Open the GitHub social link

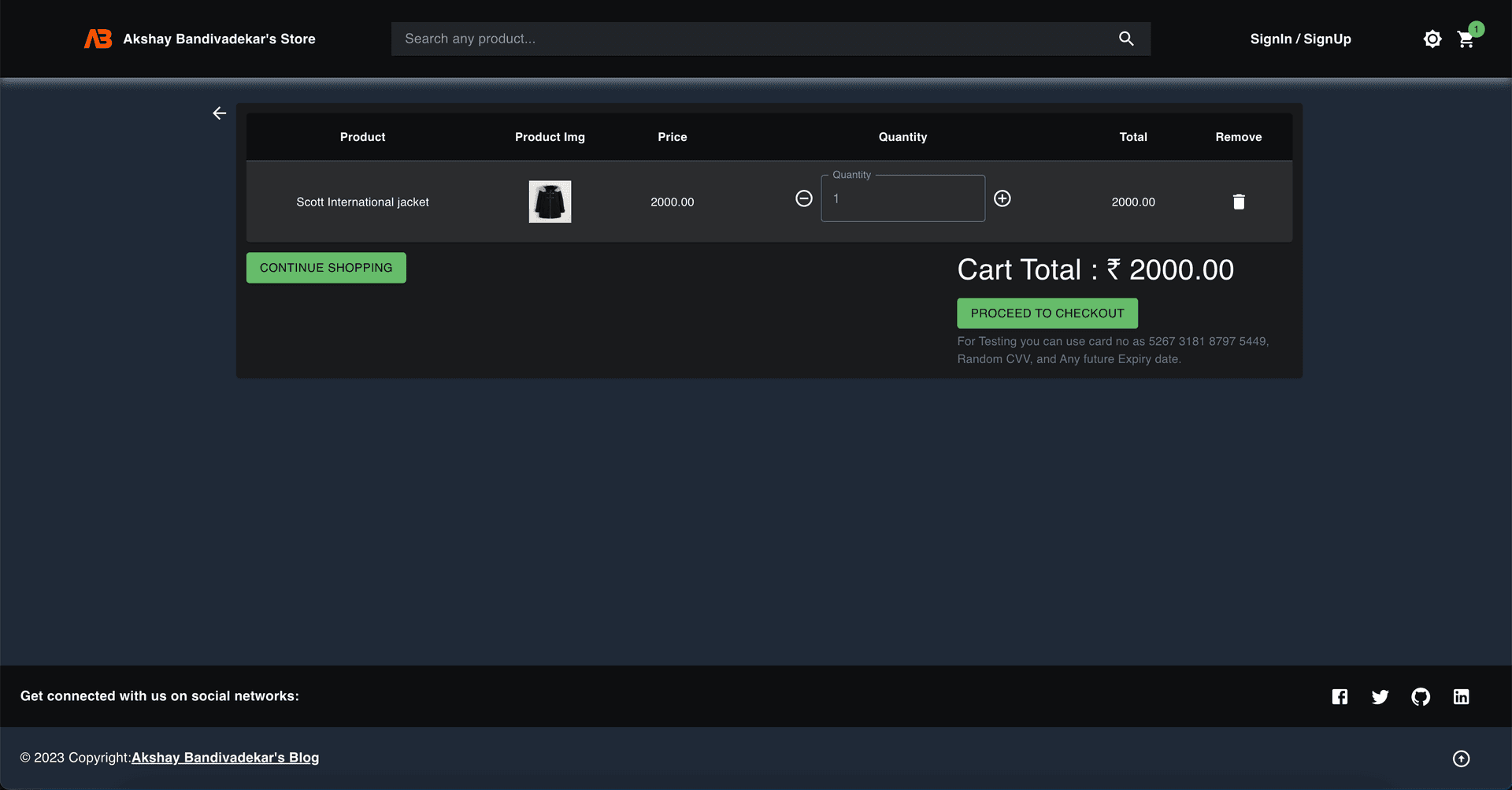tap(1421, 696)
